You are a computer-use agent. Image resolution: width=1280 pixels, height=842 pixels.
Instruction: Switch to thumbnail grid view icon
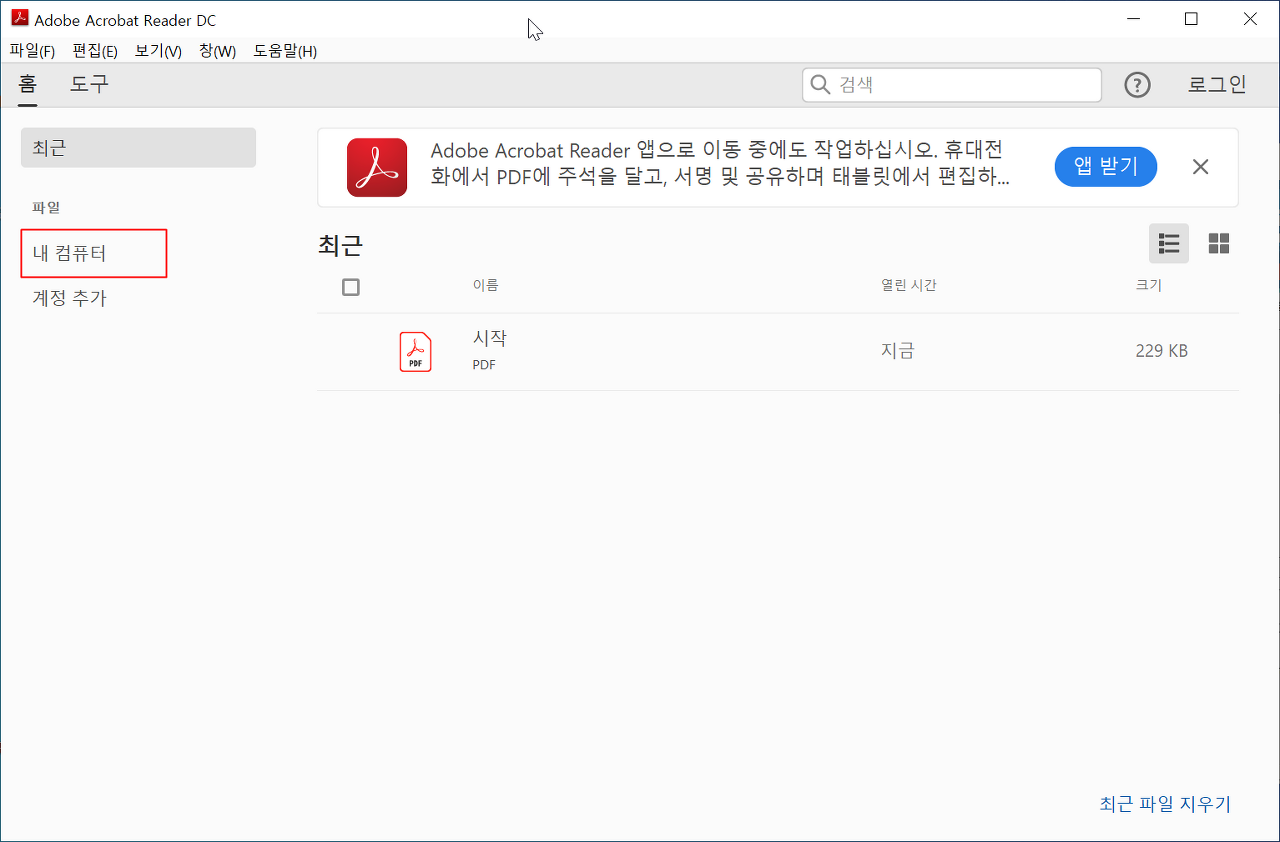click(1218, 243)
